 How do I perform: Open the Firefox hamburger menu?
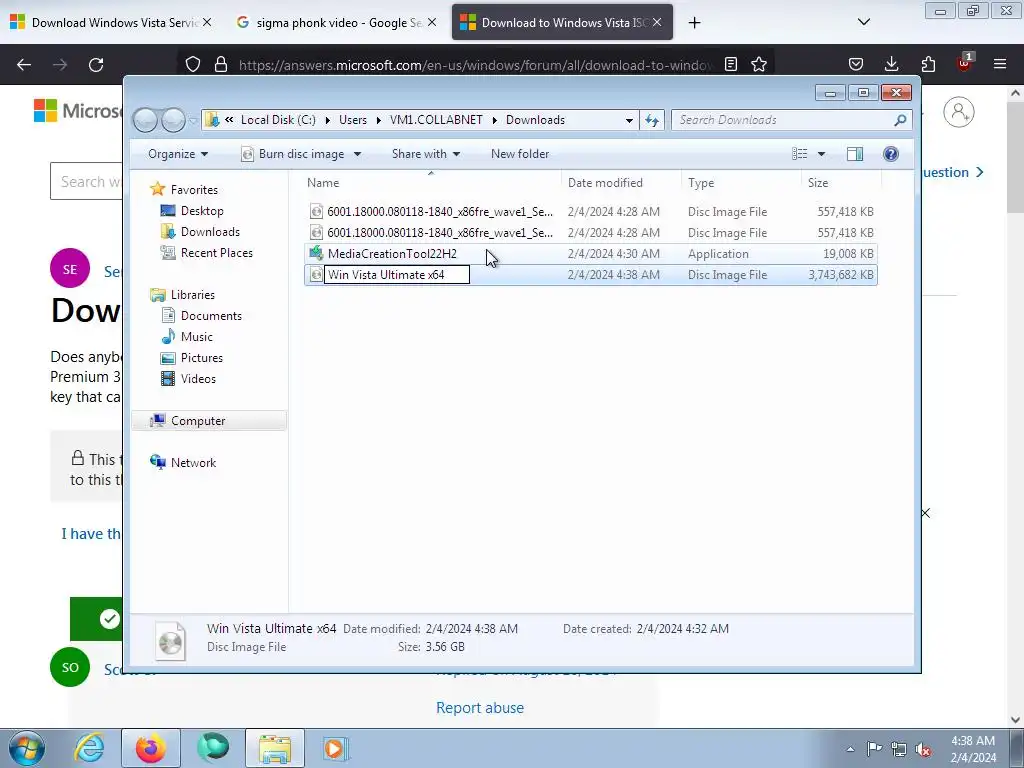click(1000, 64)
